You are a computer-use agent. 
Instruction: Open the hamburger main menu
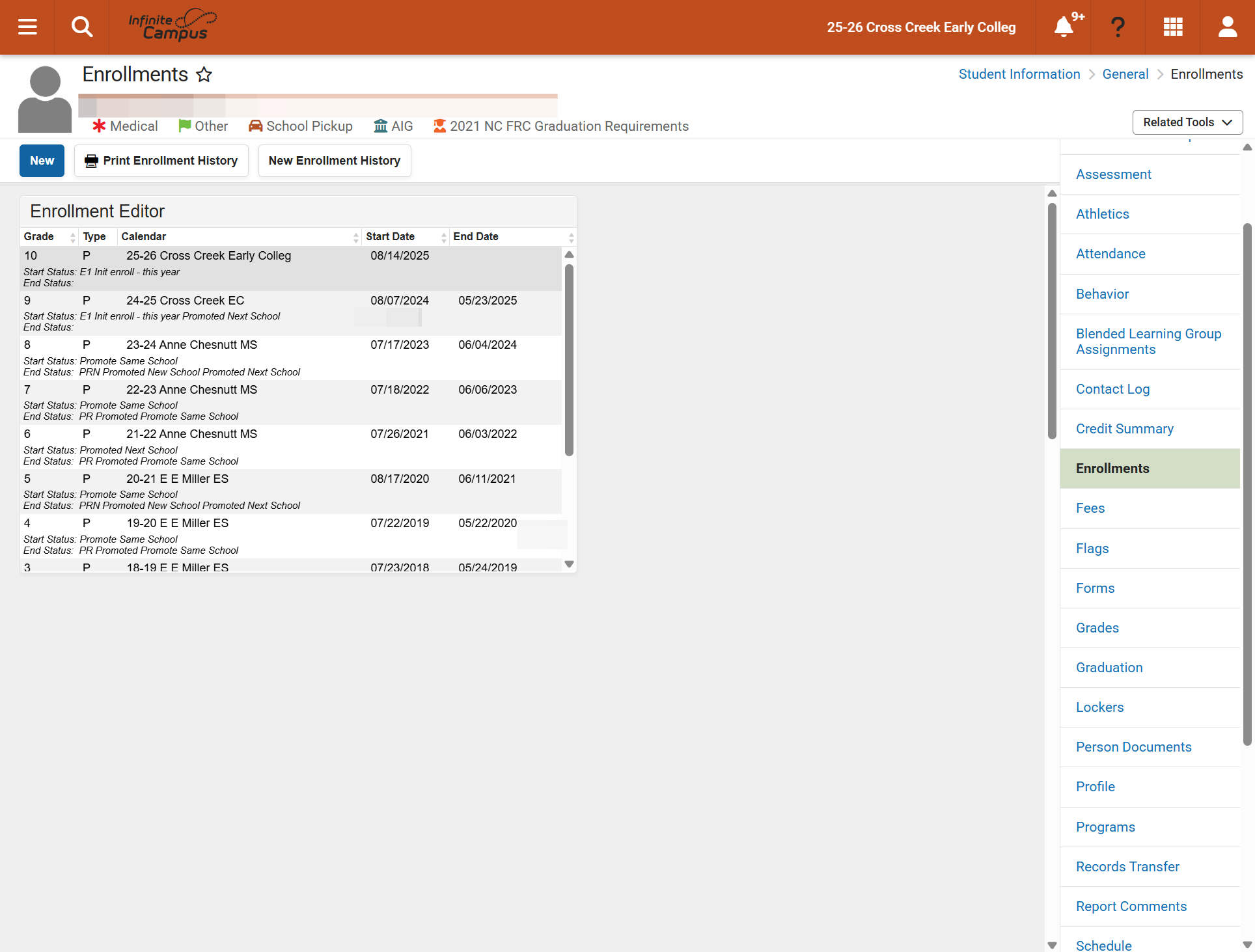pos(27,27)
